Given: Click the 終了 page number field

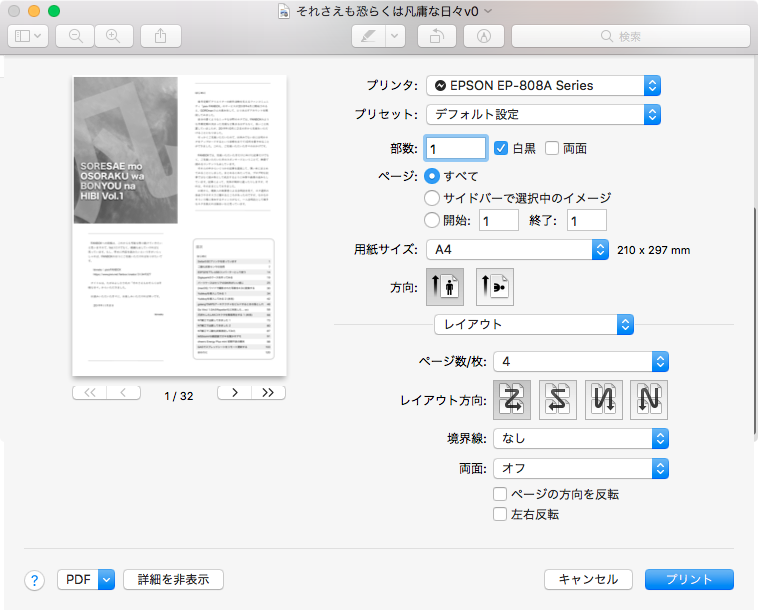Looking at the screenshot, I should 587,220.
